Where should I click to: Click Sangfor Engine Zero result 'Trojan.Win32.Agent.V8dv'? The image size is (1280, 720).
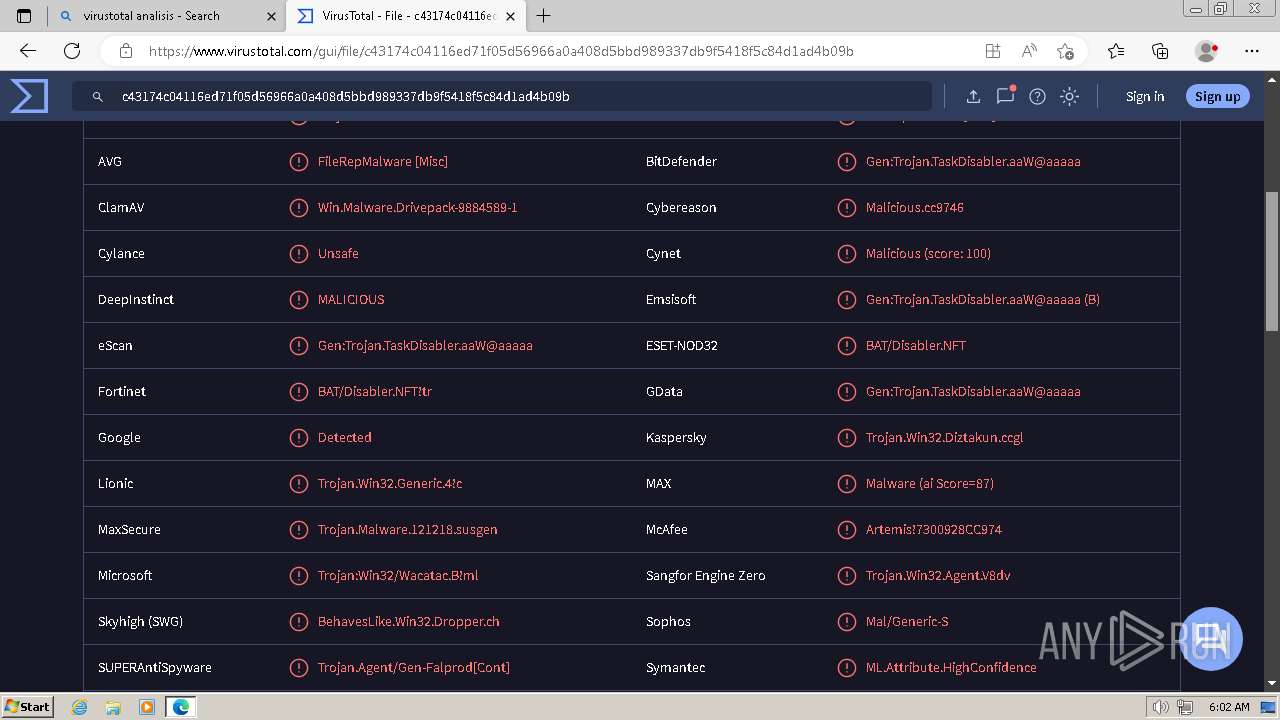click(x=938, y=576)
